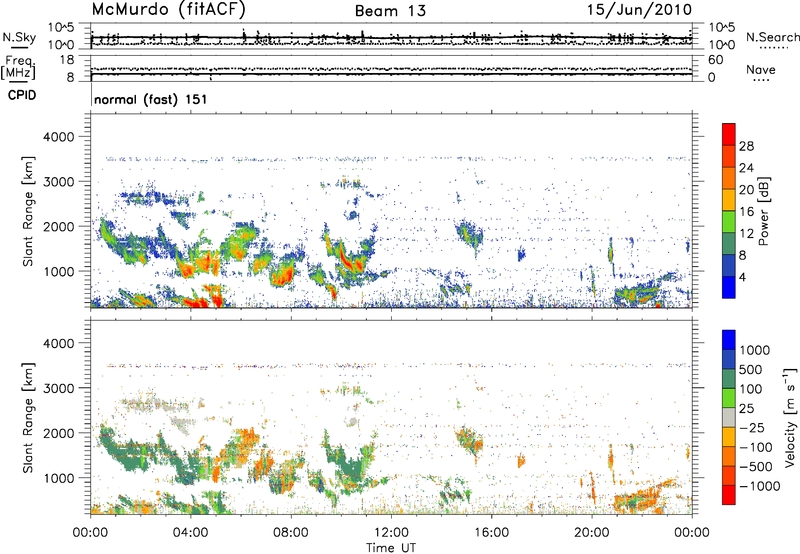Click the 'normal (fast) 151' text

[151, 99]
